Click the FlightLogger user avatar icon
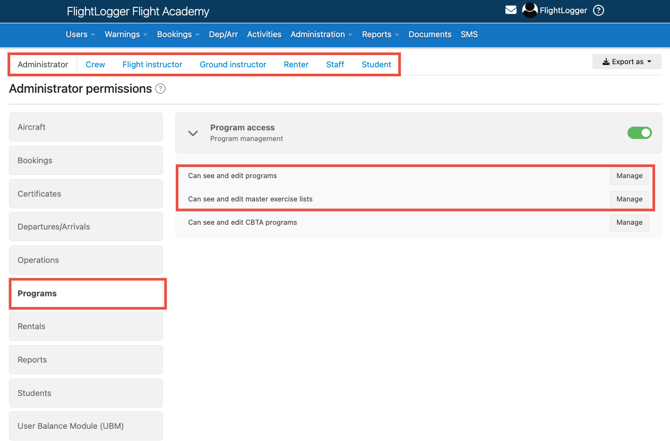Viewport: 670px width, 441px height. 530,11
